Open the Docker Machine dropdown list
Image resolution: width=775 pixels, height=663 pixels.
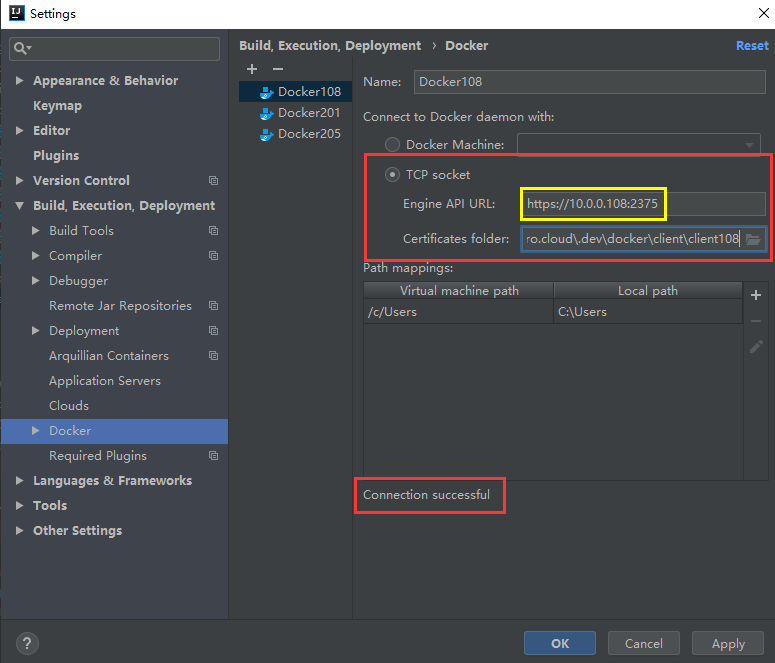[x=750, y=145]
